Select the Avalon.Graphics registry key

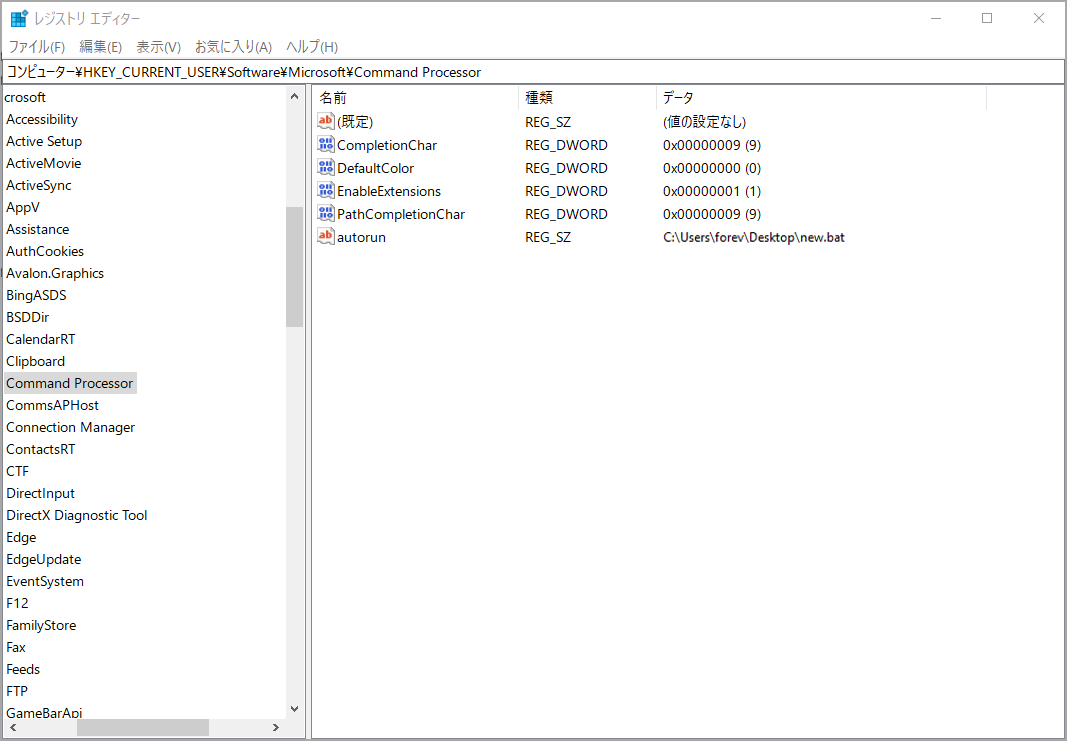55,273
